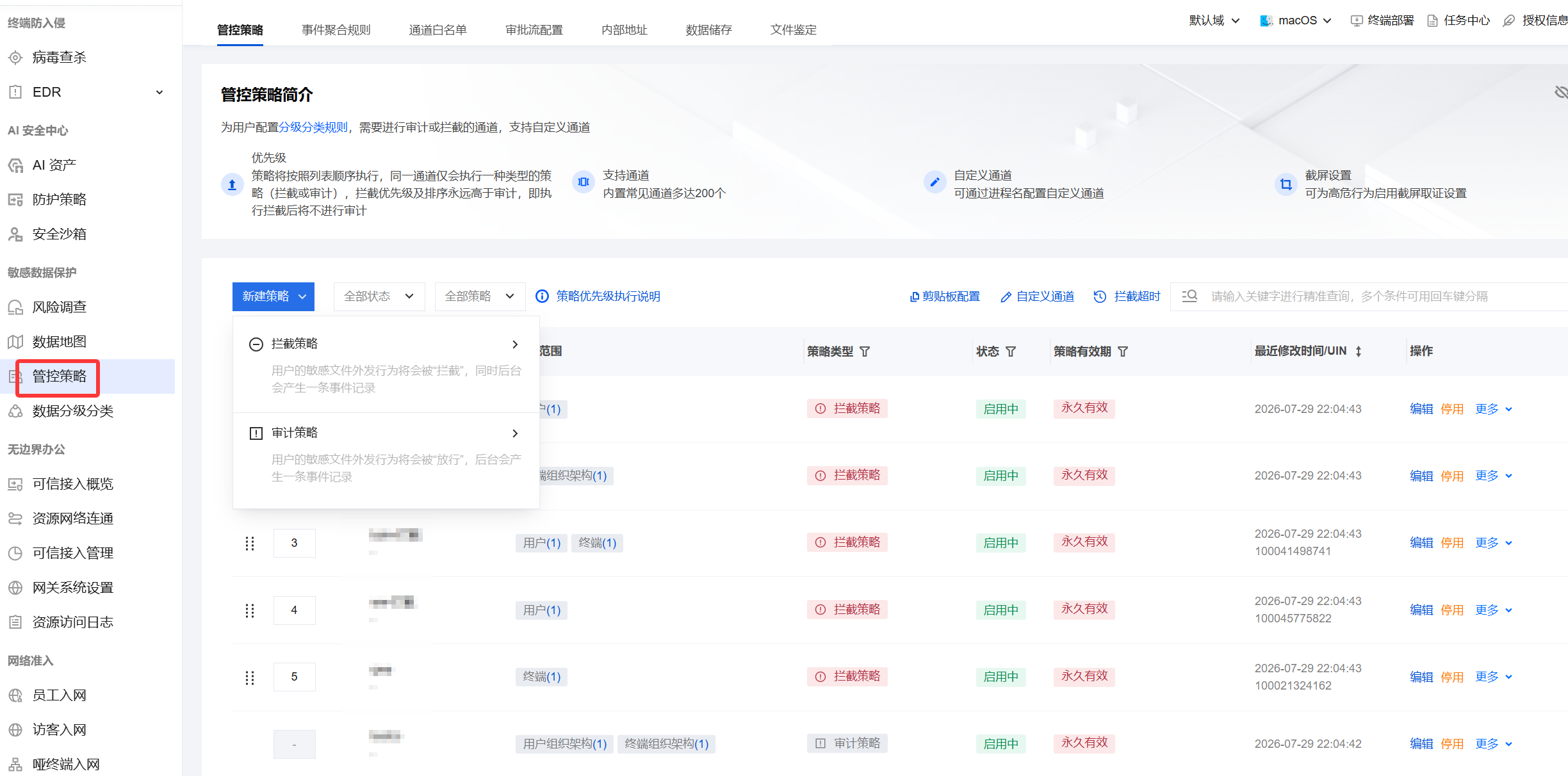This screenshot has height=776, width=1568.
Task: Click the 终端部署 monitor icon
Action: pyautogui.click(x=1356, y=20)
